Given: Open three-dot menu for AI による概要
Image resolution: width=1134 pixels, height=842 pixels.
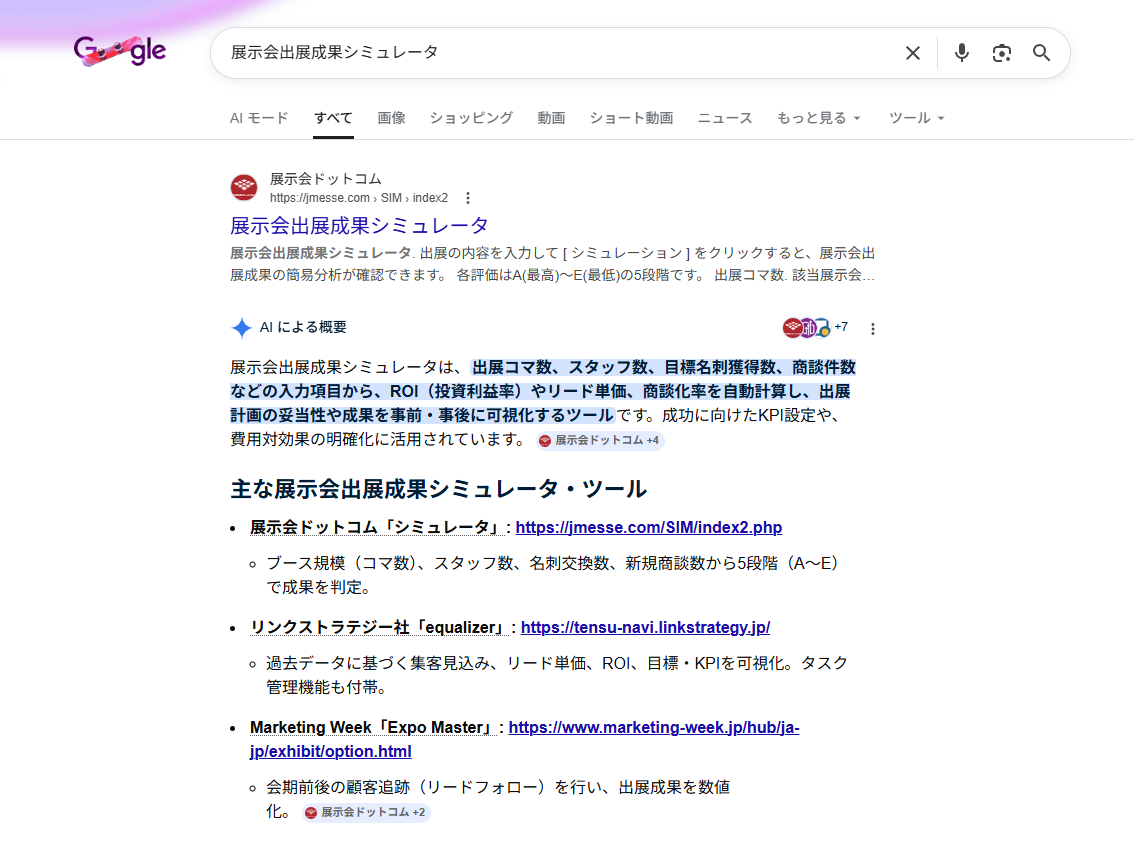Looking at the screenshot, I should pyautogui.click(x=873, y=329).
